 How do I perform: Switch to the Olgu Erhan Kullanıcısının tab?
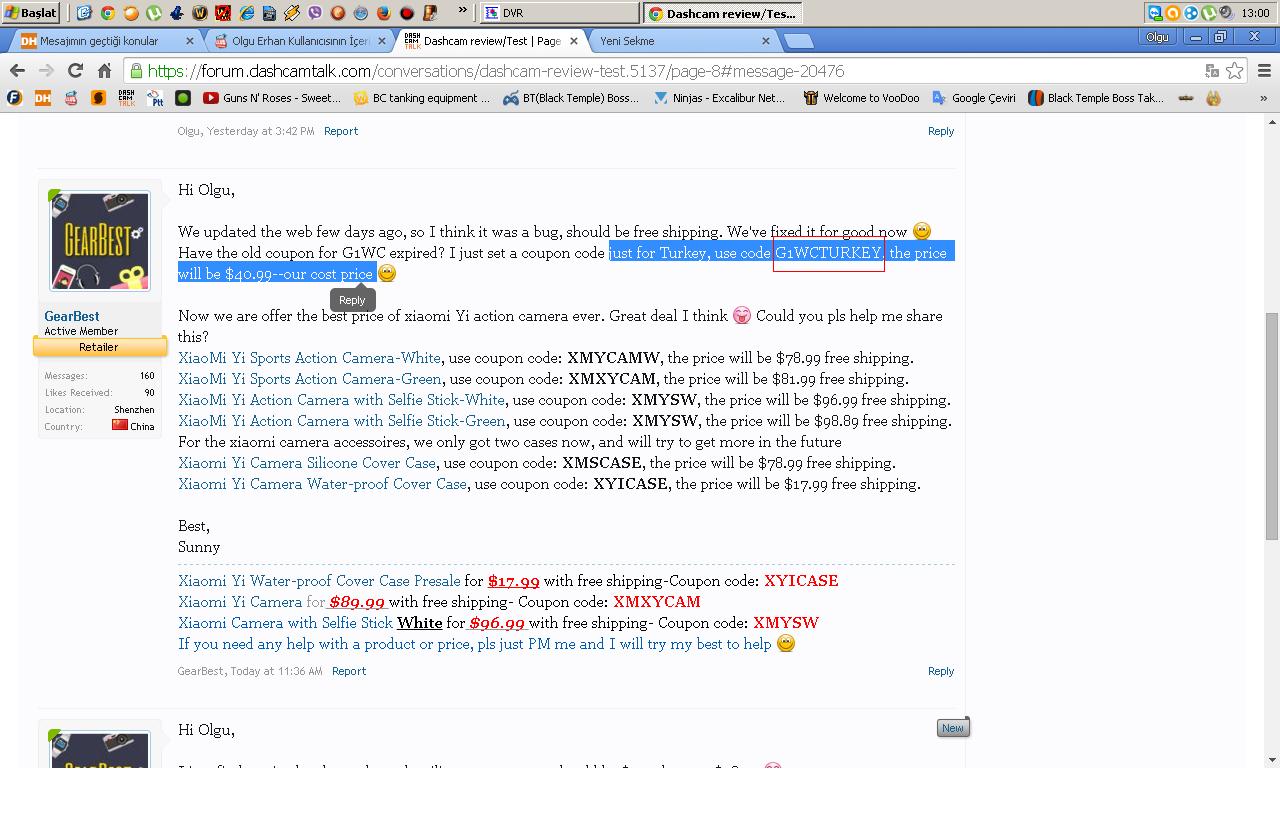click(300, 41)
